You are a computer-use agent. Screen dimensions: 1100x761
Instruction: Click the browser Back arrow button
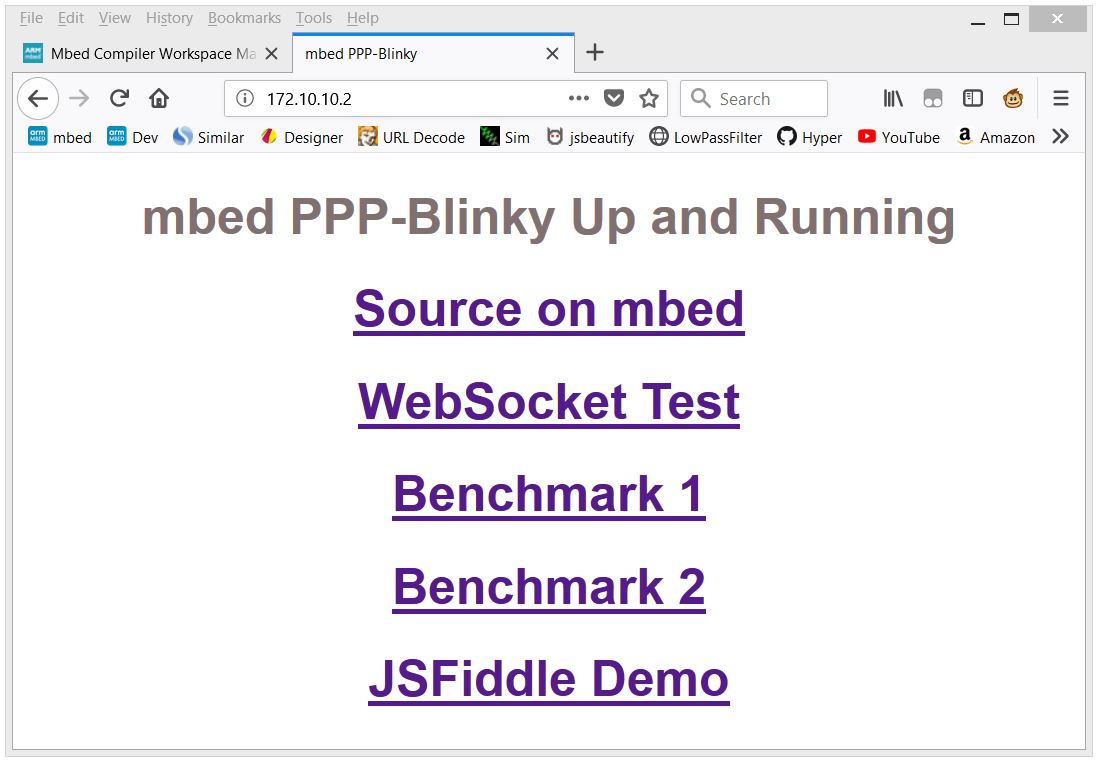pos(38,98)
